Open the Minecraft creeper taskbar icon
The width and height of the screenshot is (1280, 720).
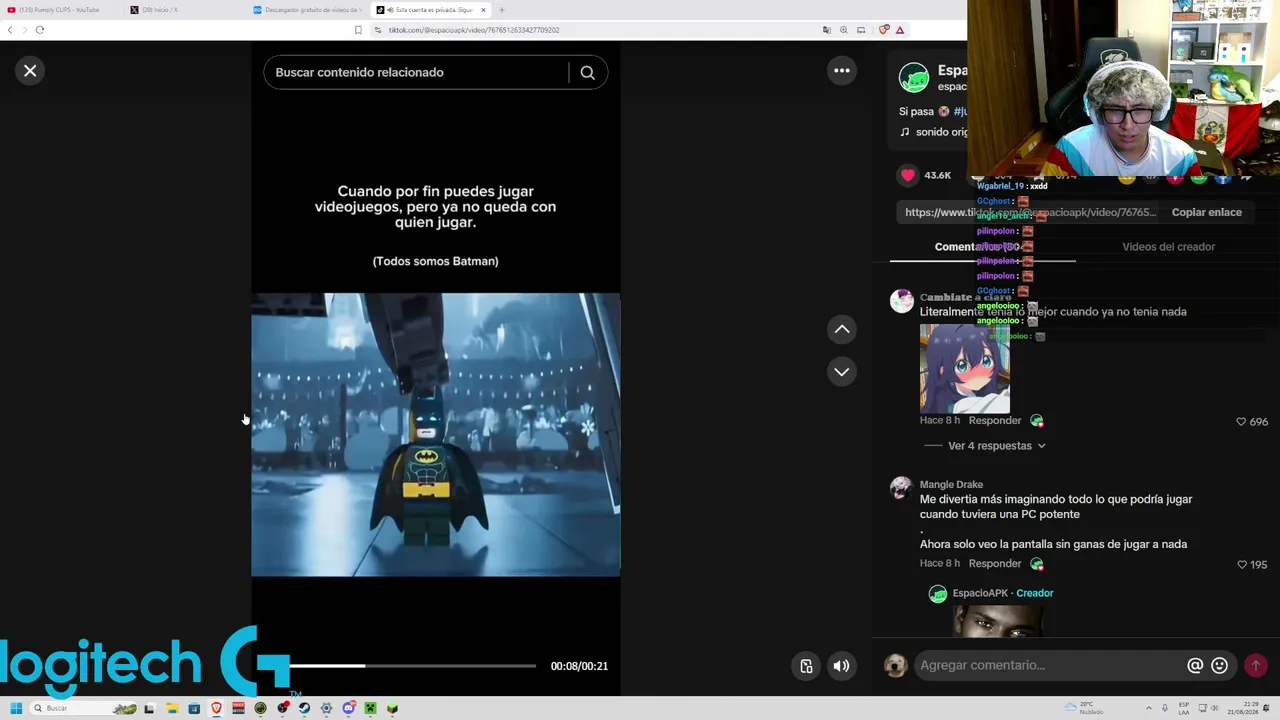(370, 708)
